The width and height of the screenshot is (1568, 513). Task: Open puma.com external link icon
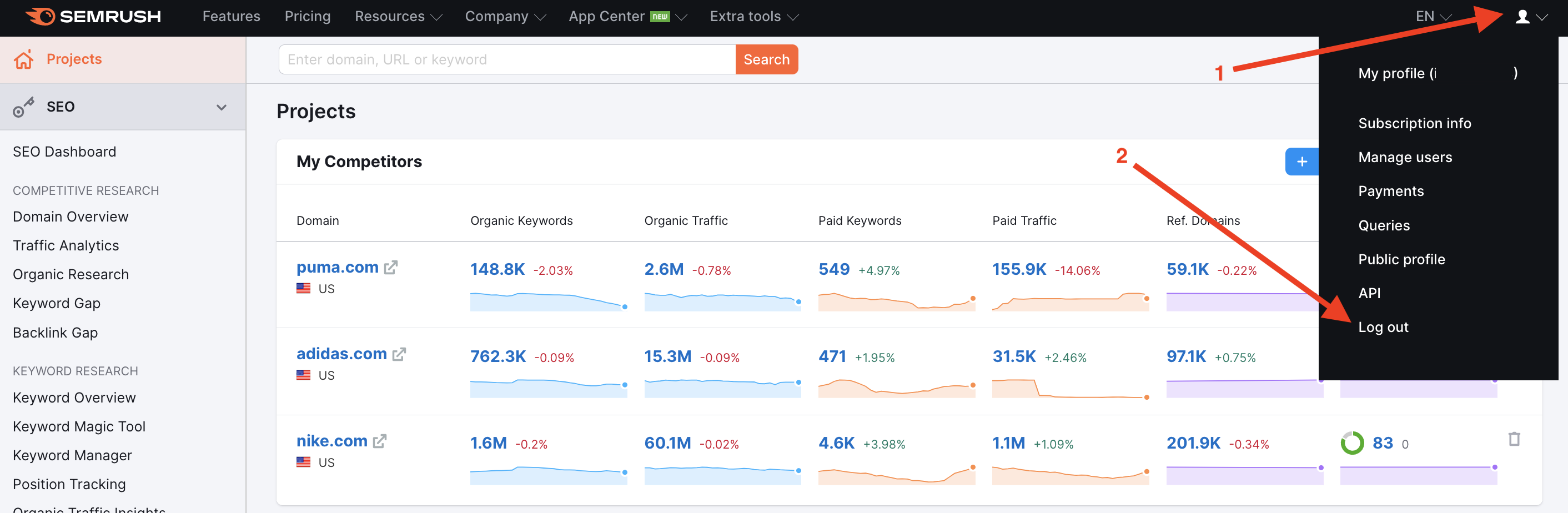coord(391,267)
